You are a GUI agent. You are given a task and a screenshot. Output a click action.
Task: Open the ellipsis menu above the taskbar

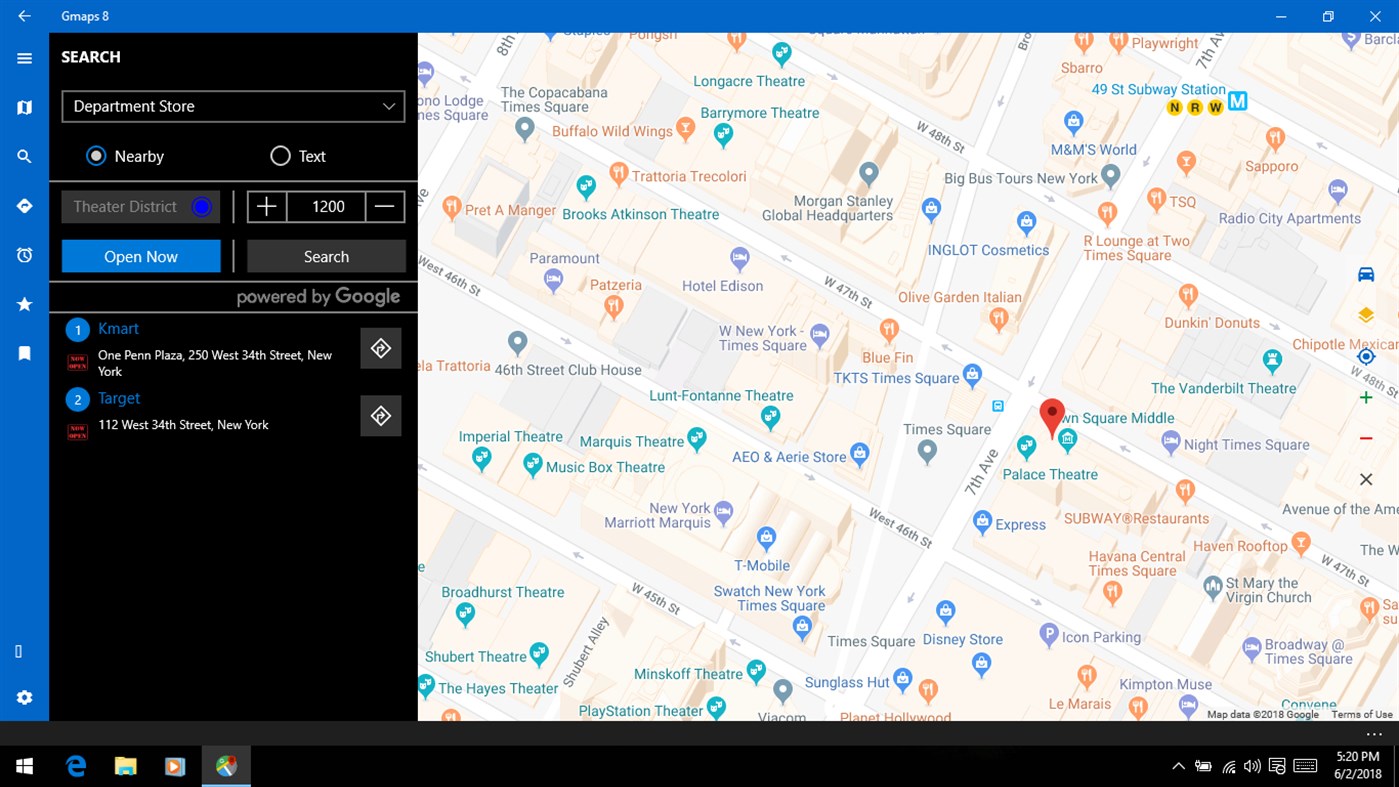1373,733
